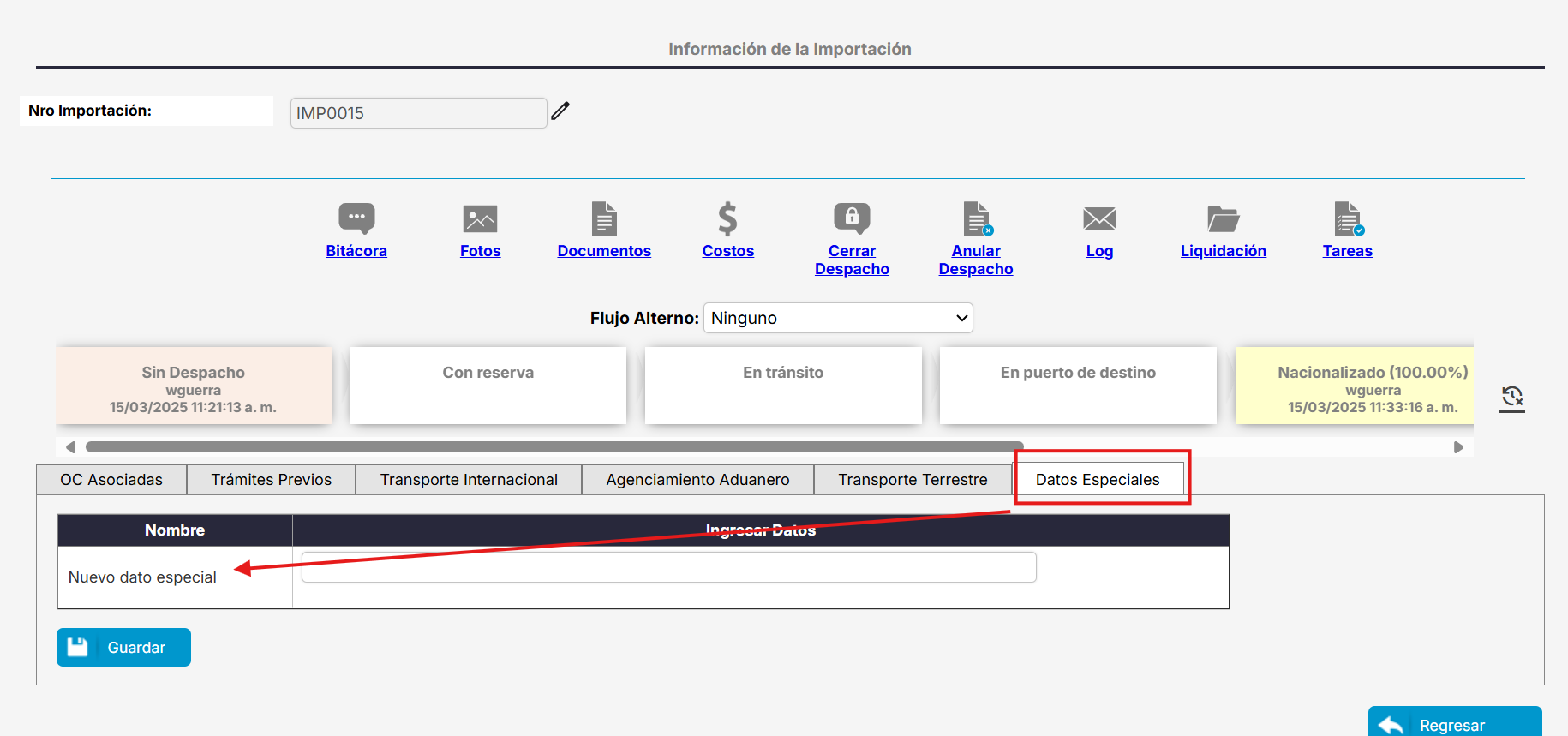Click the Cerrar Despacho lock icon

coord(852,218)
